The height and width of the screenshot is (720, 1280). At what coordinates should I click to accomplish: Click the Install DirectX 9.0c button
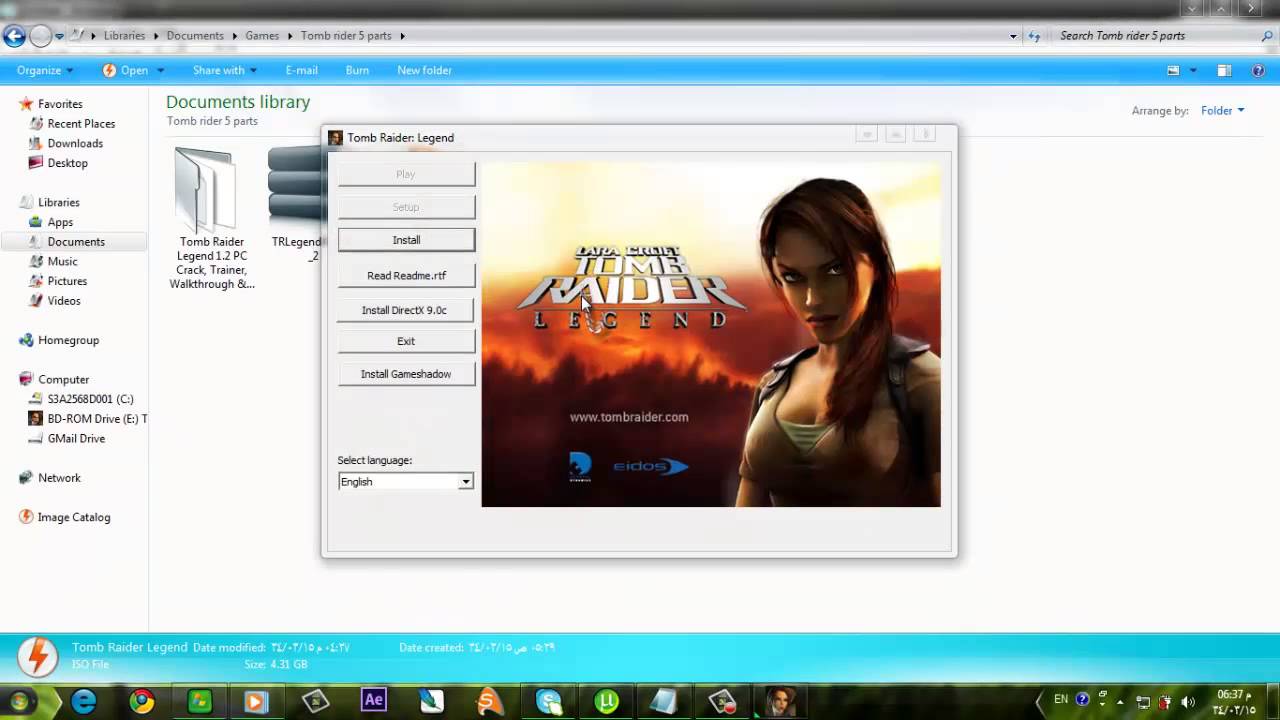pos(406,310)
